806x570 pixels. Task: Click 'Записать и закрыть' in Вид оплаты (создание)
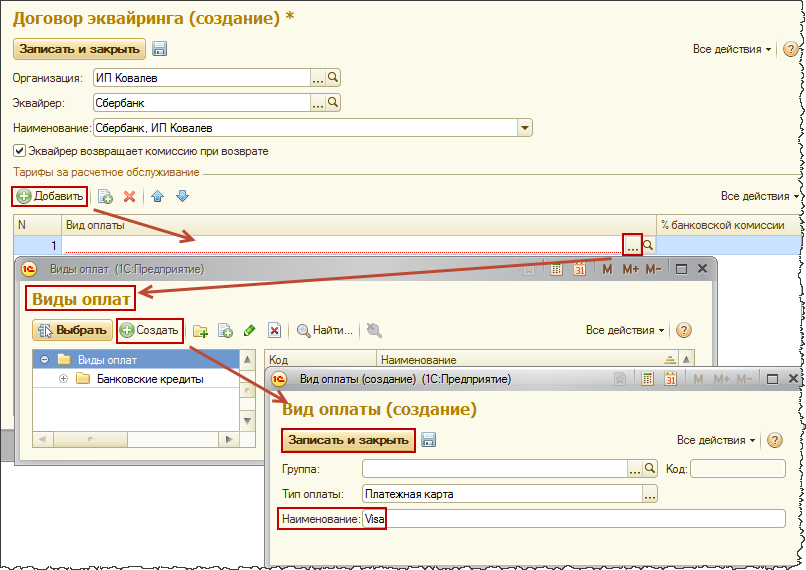click(348, 440)
